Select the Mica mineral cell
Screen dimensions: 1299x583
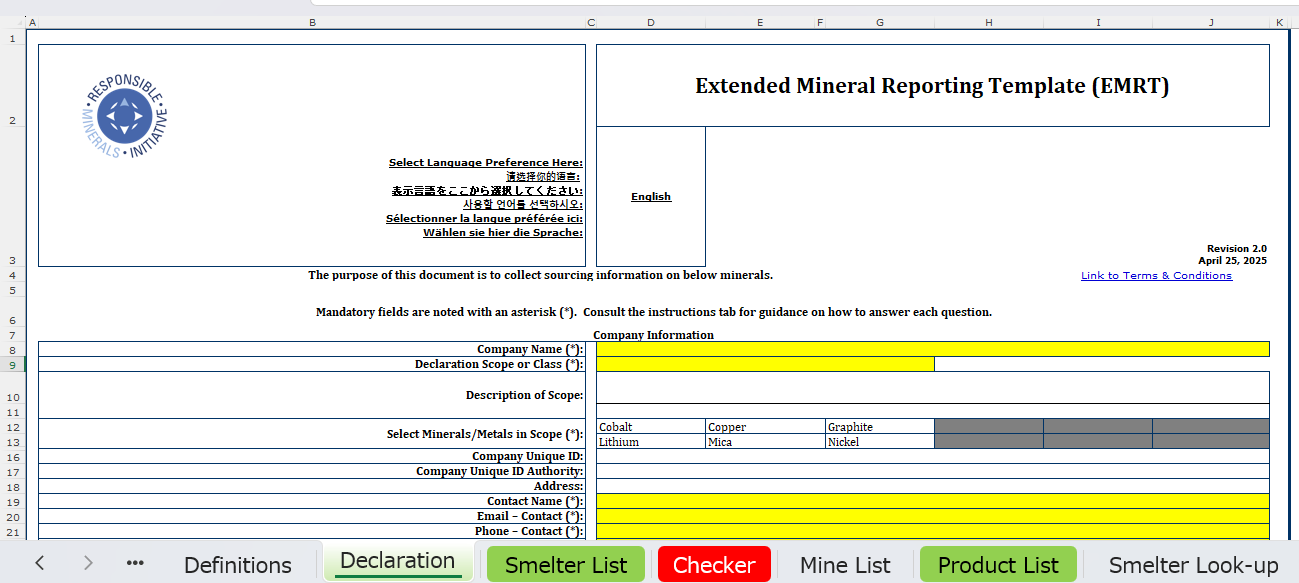tap(765, 441)
